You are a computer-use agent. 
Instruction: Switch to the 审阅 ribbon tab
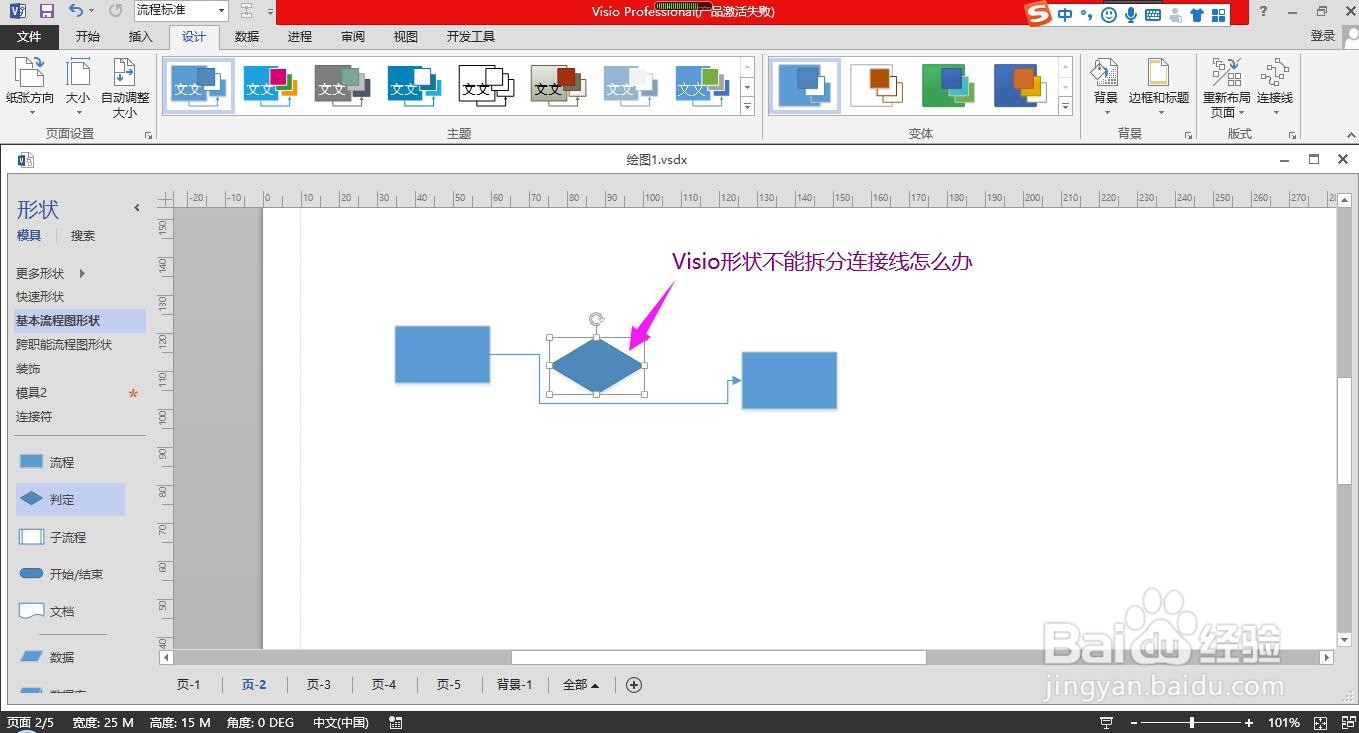[353, 36]
